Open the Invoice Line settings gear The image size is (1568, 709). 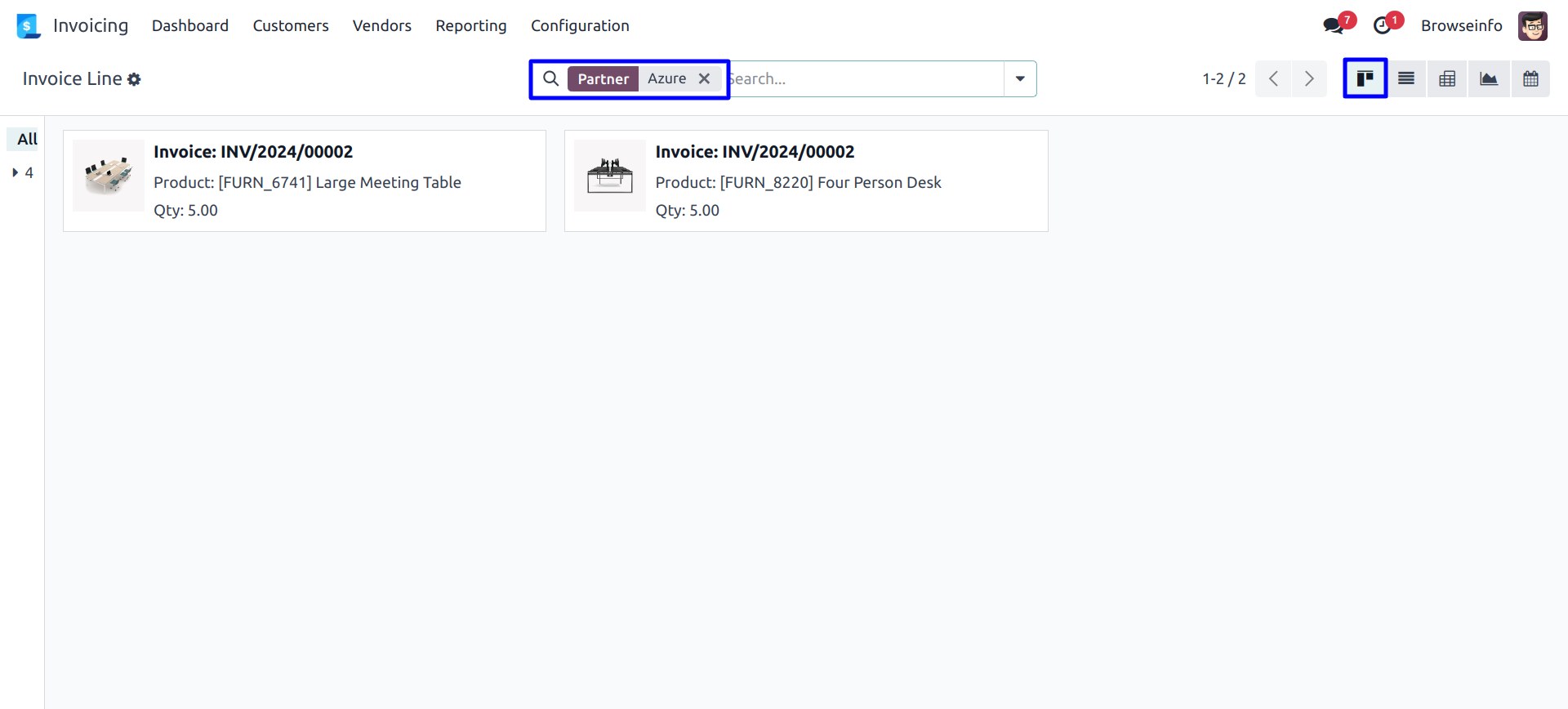click(x=134, y=79)
